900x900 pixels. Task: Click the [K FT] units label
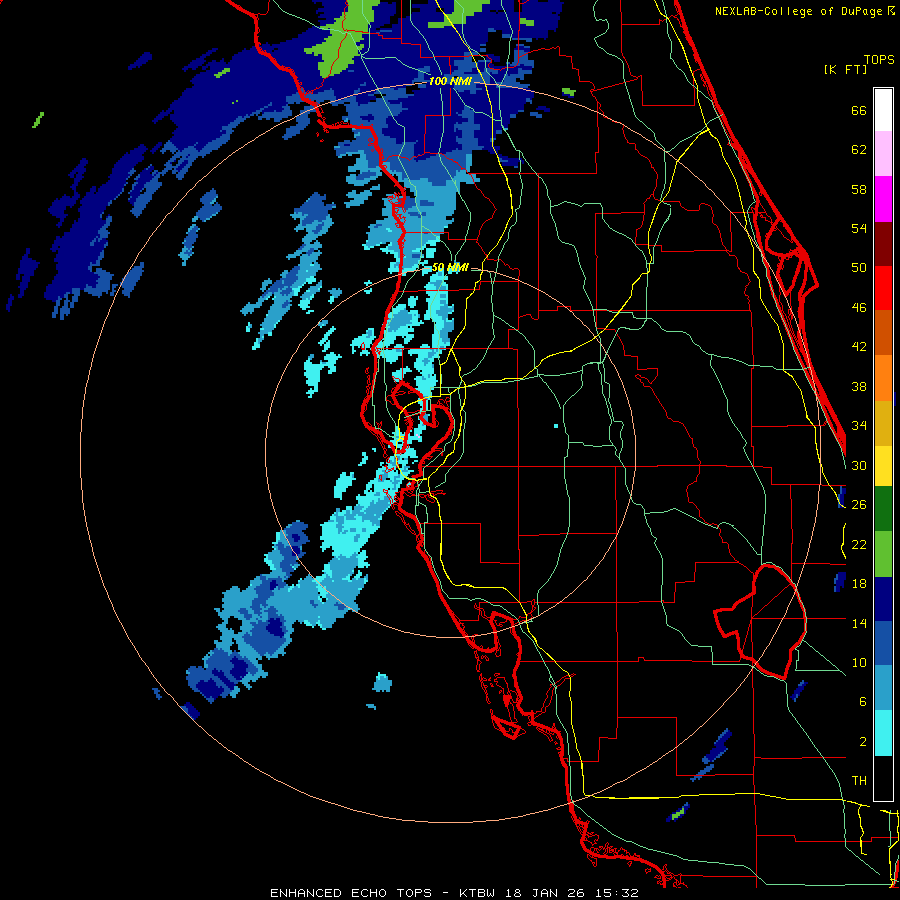pyautogui.click(x=845, y=69)
